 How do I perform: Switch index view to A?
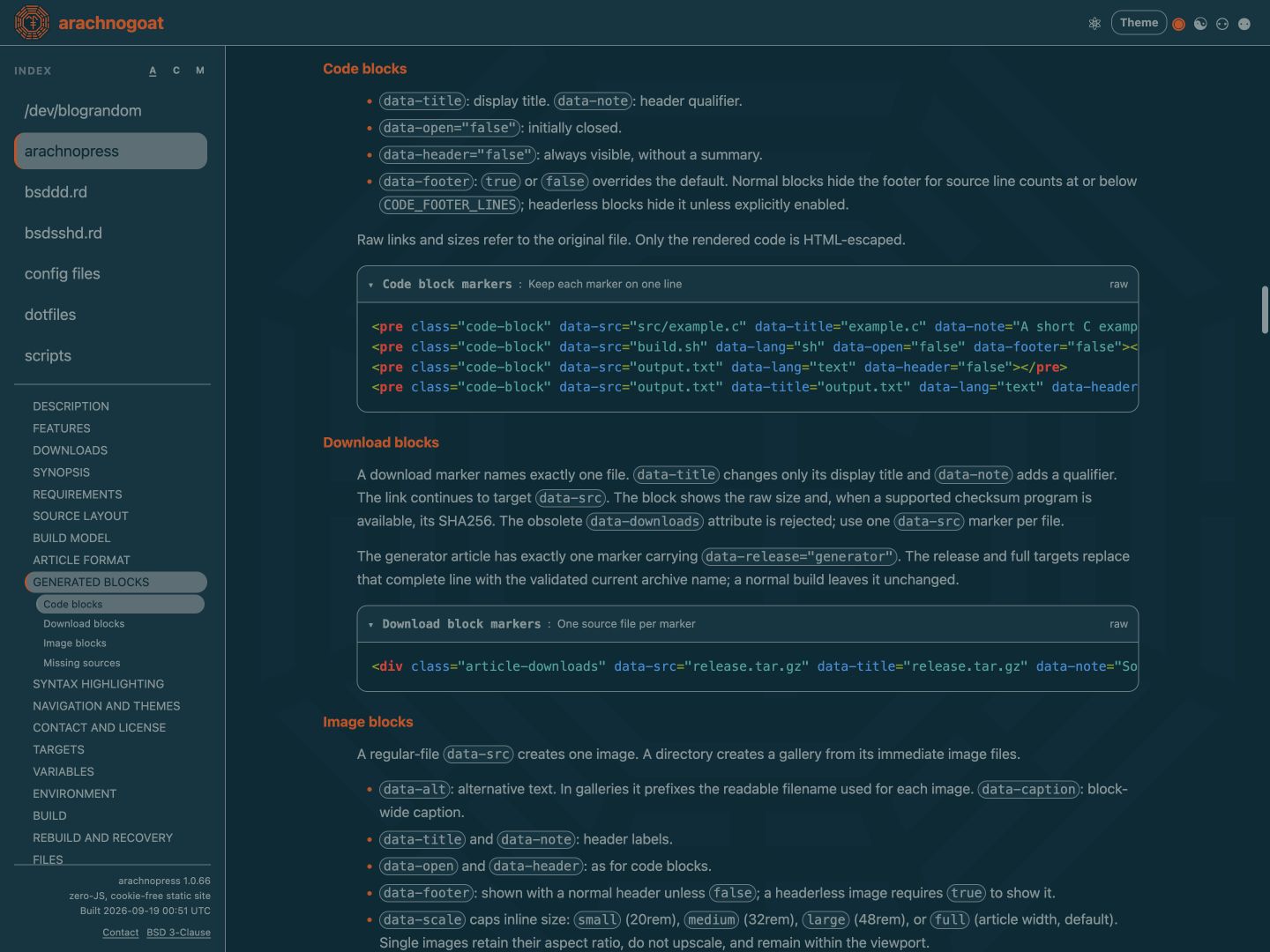153,71
